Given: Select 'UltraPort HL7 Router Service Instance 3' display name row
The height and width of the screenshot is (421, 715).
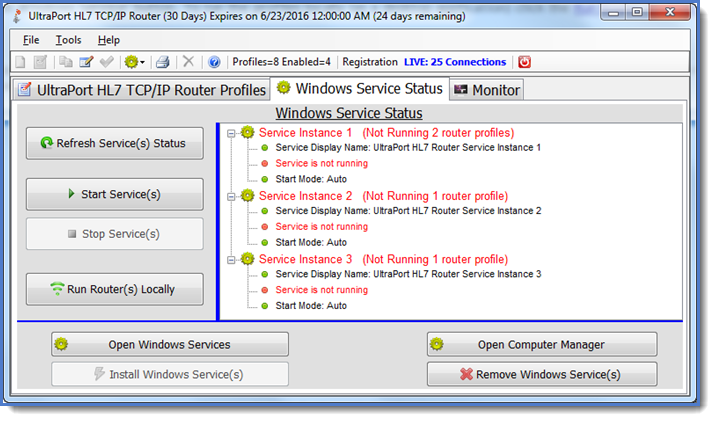Looking at the screenshot, I should point(408,274).
